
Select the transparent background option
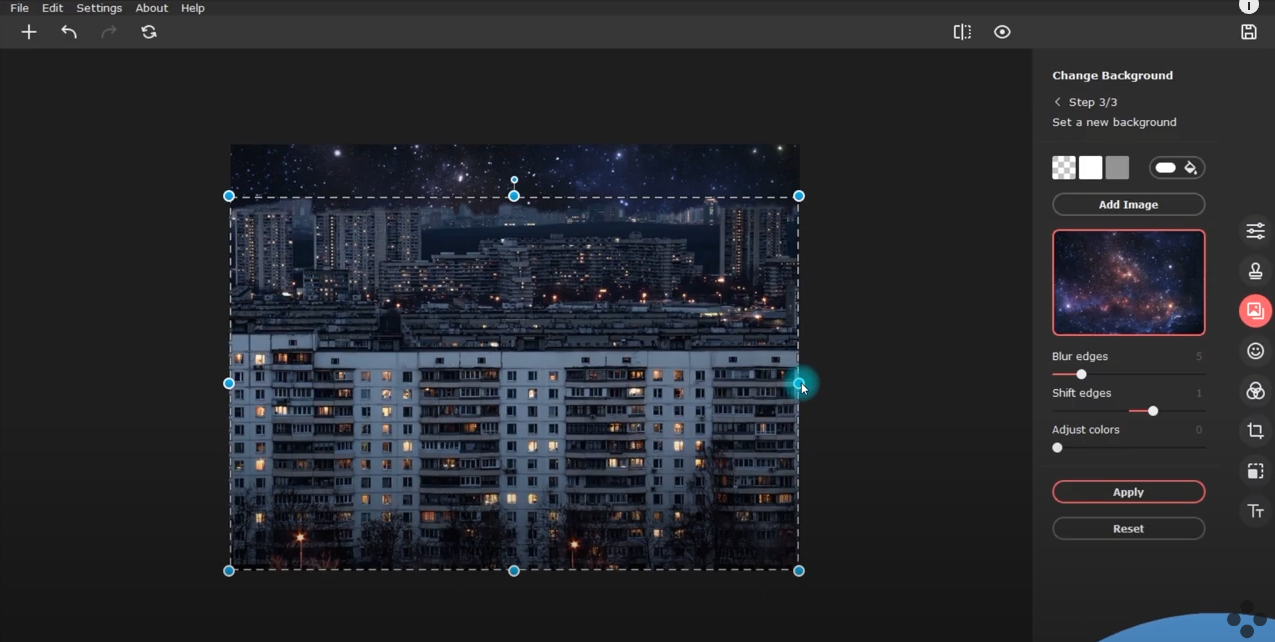[1062, 167]
